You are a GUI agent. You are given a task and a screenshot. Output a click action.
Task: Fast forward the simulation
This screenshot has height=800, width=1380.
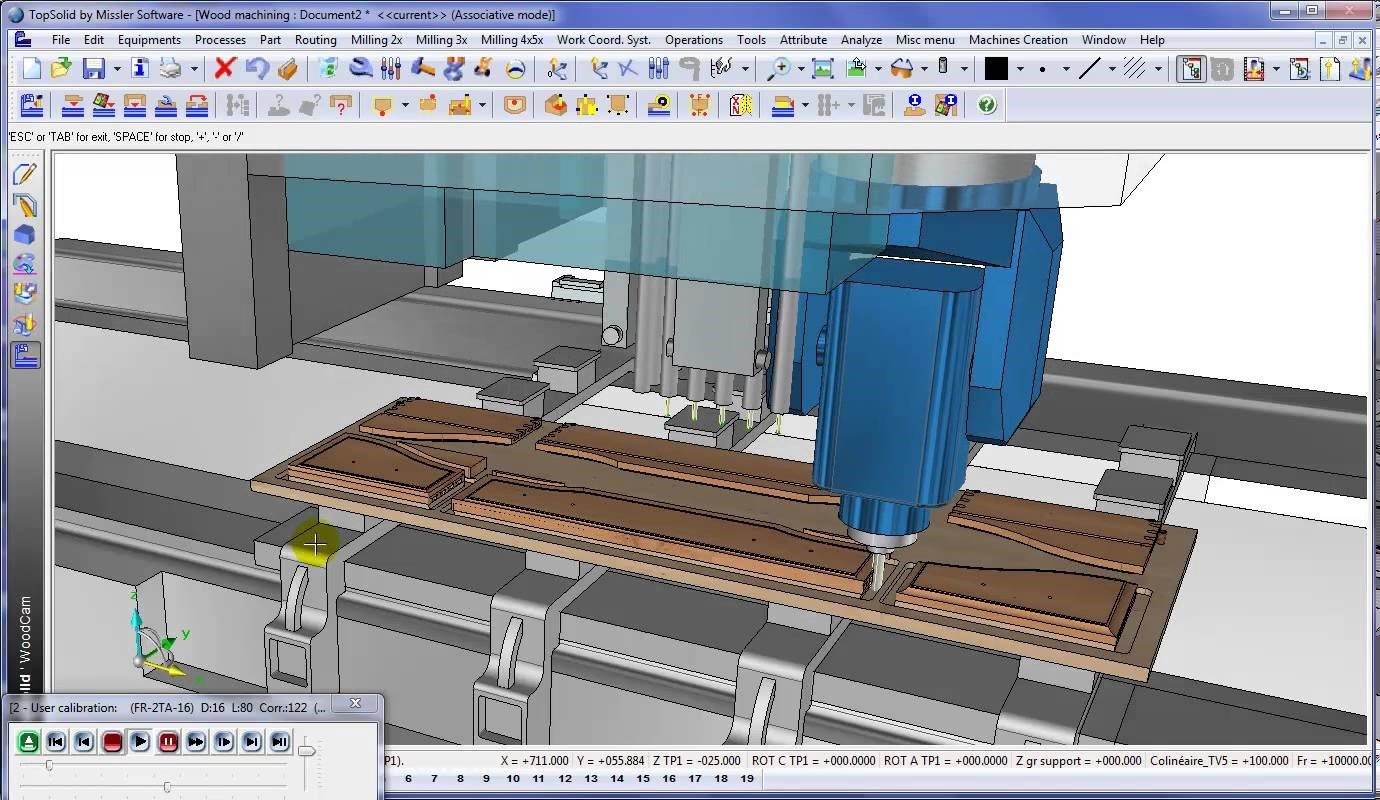(196, 742)
